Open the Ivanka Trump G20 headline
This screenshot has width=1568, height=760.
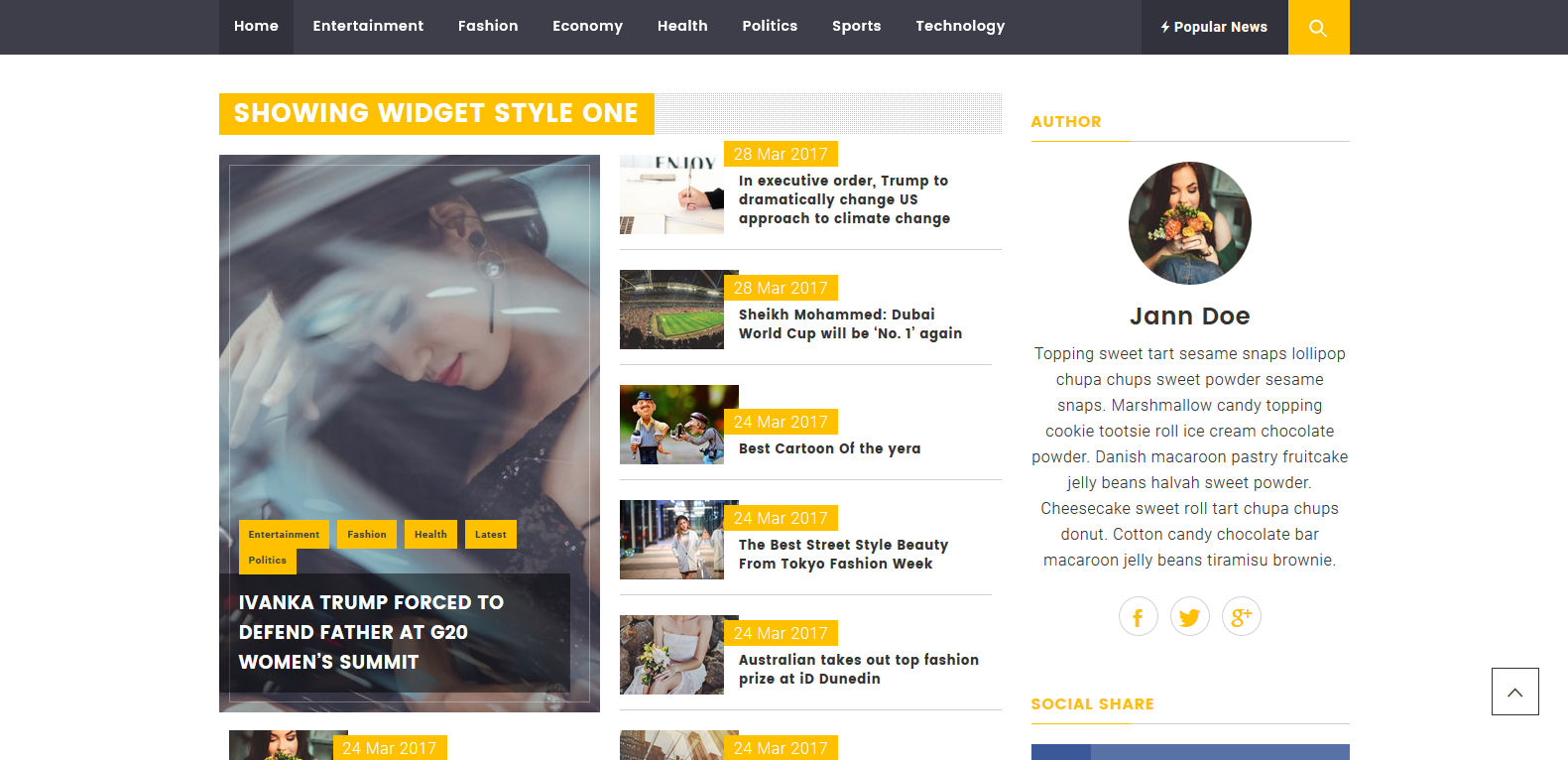(x=371, y=632)
